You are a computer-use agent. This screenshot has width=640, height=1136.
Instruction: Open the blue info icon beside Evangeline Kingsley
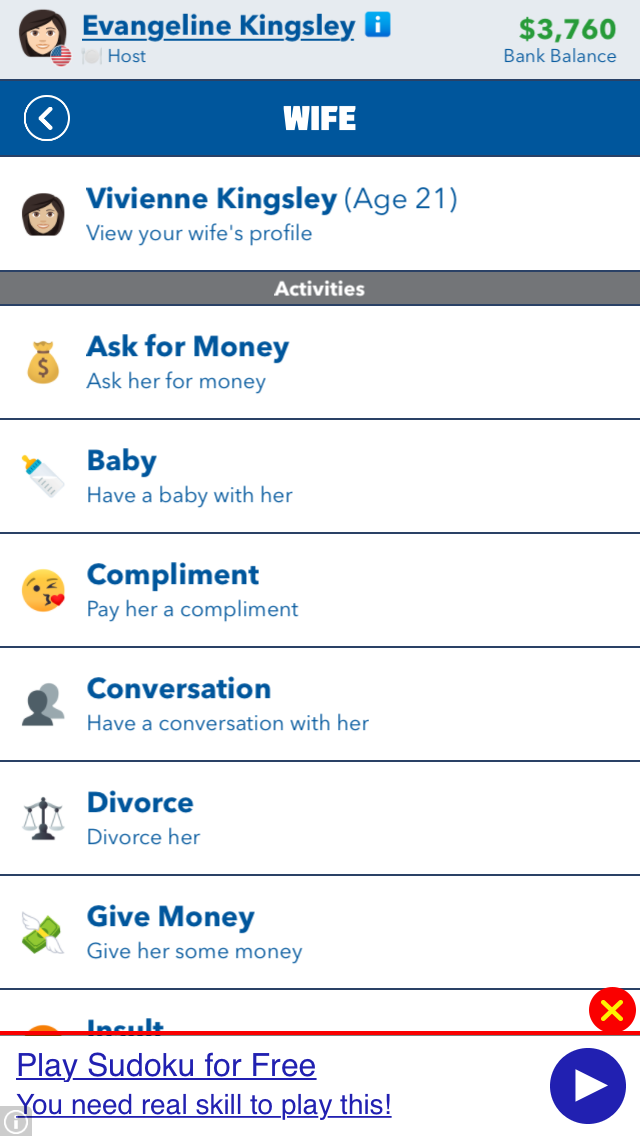[378, 25]
